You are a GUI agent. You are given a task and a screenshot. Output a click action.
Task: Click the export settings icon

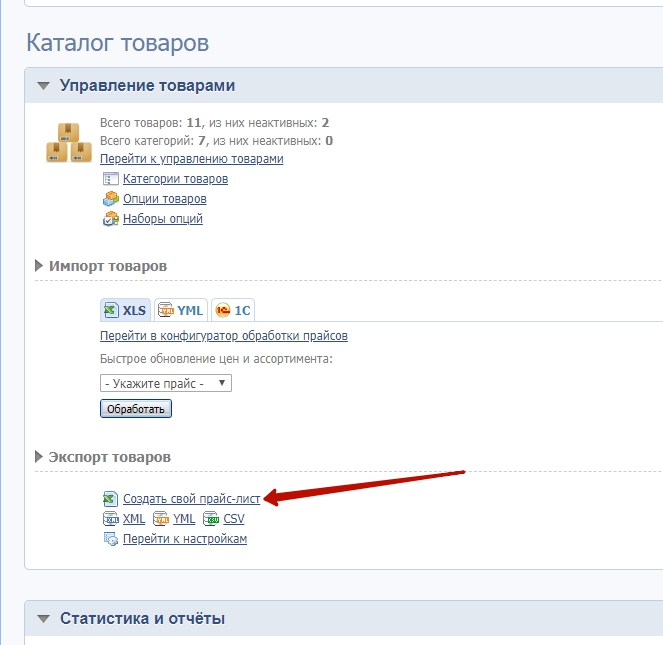click(111, 539)
